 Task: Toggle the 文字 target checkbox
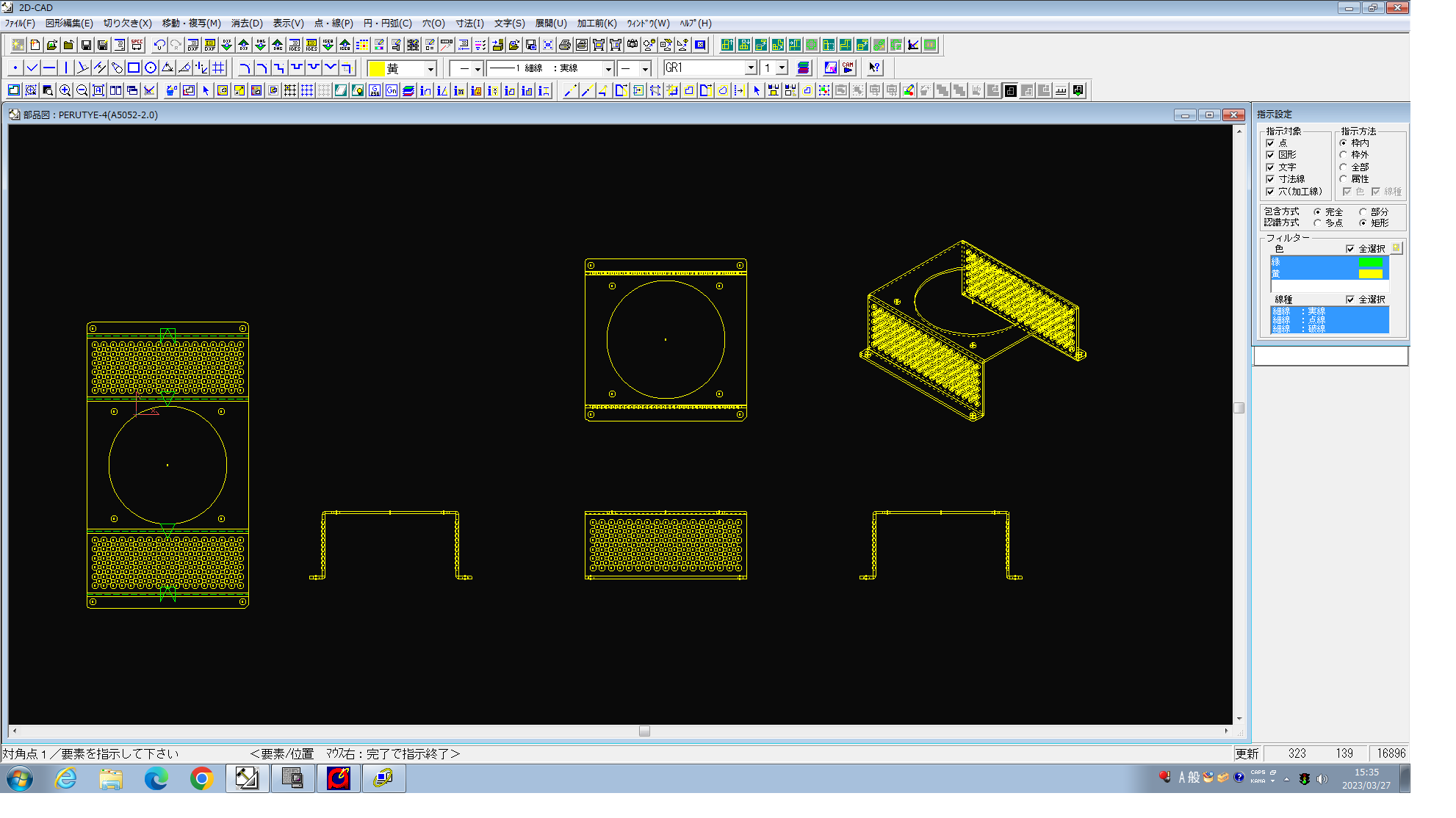point(1270,167)
